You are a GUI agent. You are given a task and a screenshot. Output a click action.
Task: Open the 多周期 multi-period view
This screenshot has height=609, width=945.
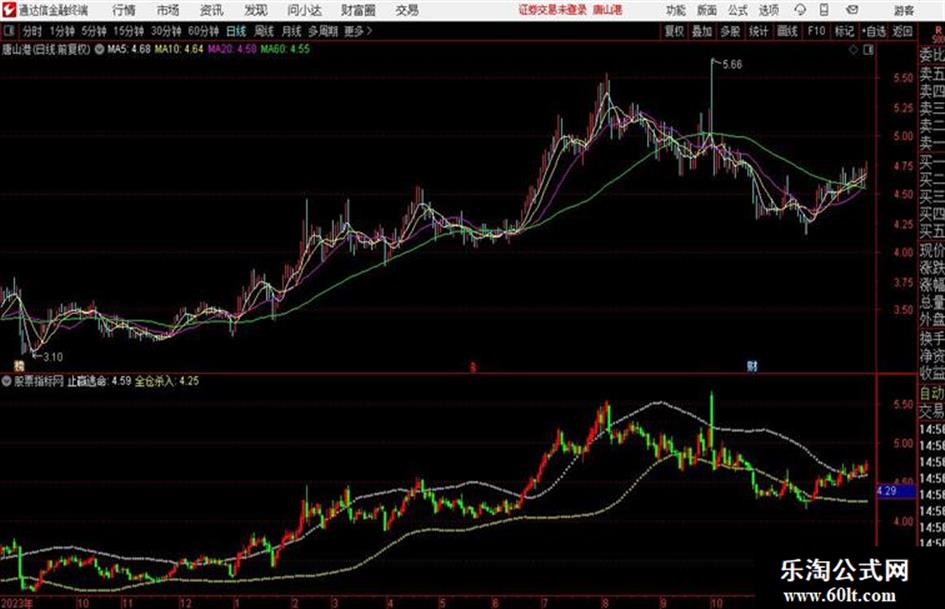pyautogui.click(x=323, y=31)
